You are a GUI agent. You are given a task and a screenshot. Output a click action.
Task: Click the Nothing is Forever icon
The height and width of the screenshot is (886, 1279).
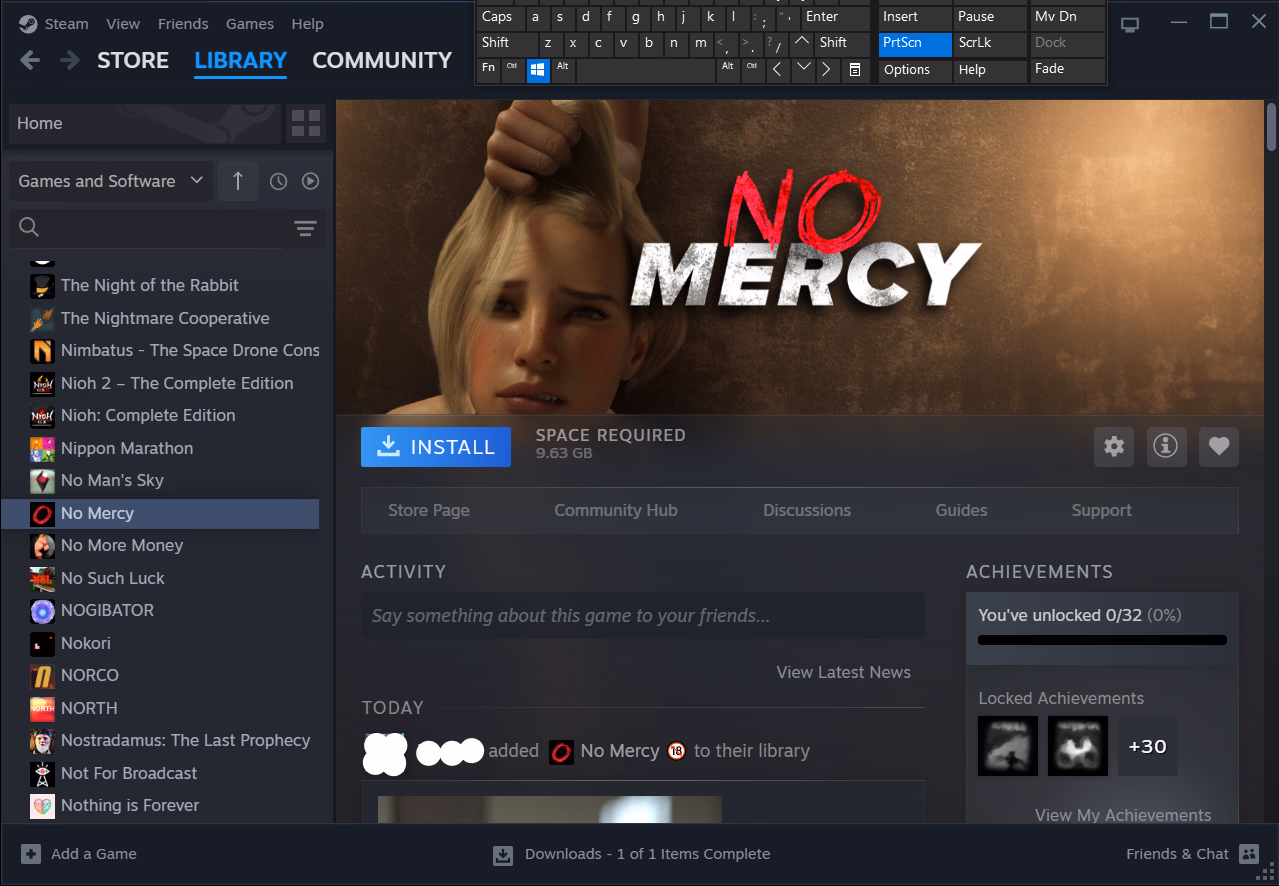(42, 806)
